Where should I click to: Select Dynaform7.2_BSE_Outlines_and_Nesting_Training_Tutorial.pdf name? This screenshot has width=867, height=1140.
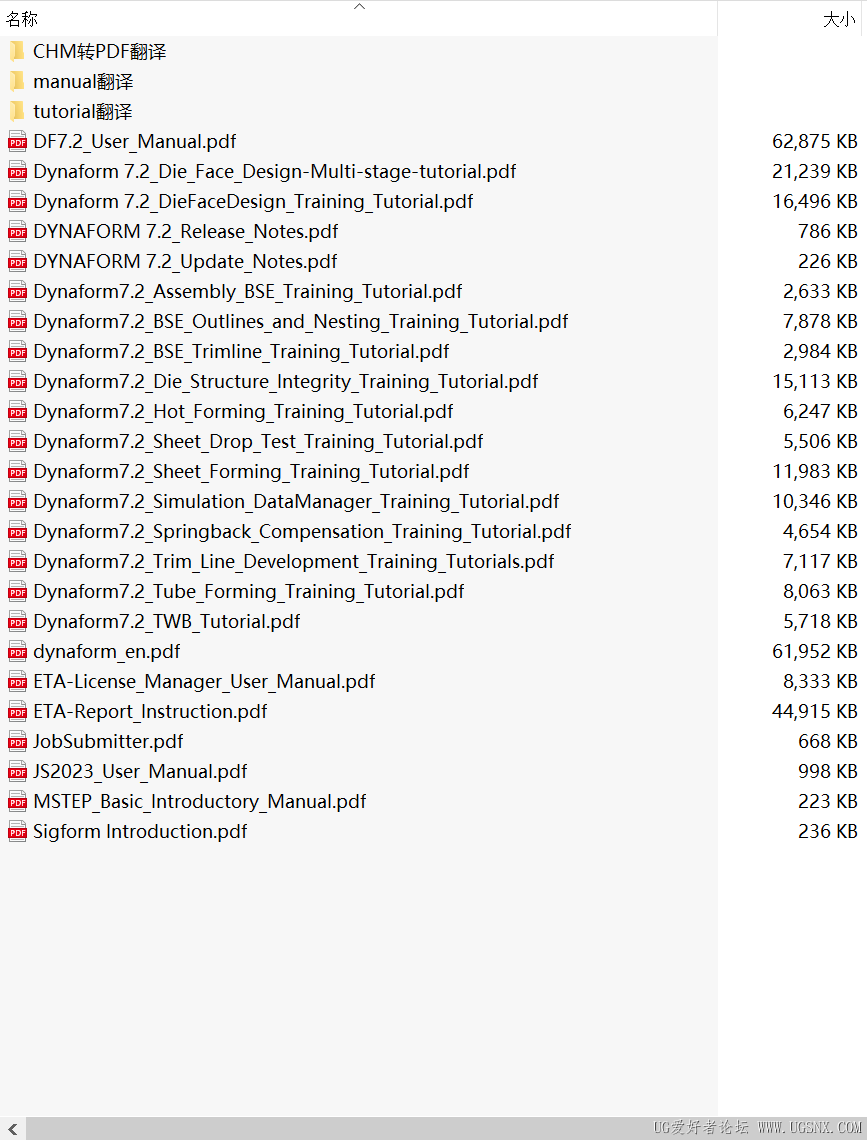tap(300, 321)
